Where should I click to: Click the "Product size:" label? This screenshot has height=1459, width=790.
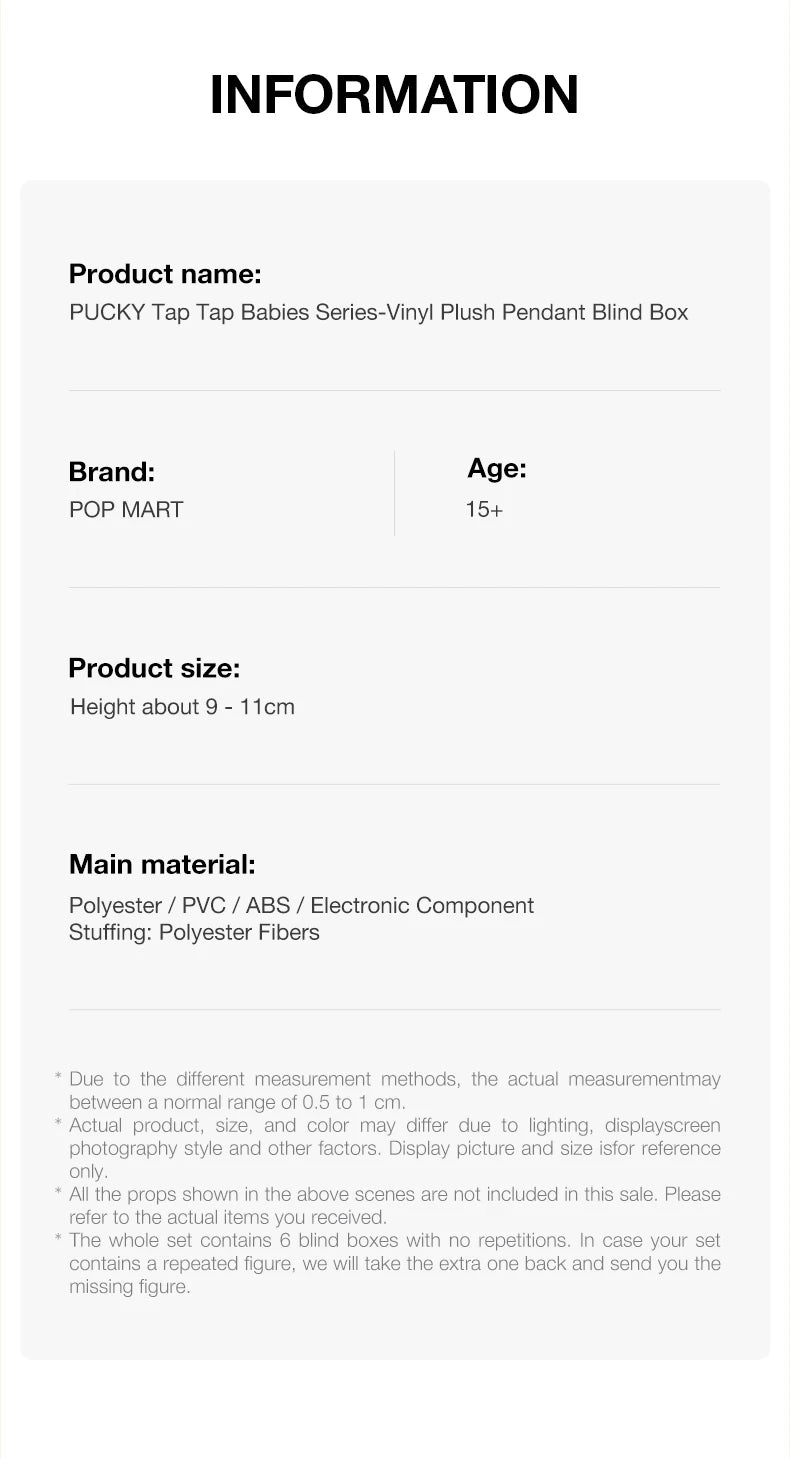(x=154, y=668)
